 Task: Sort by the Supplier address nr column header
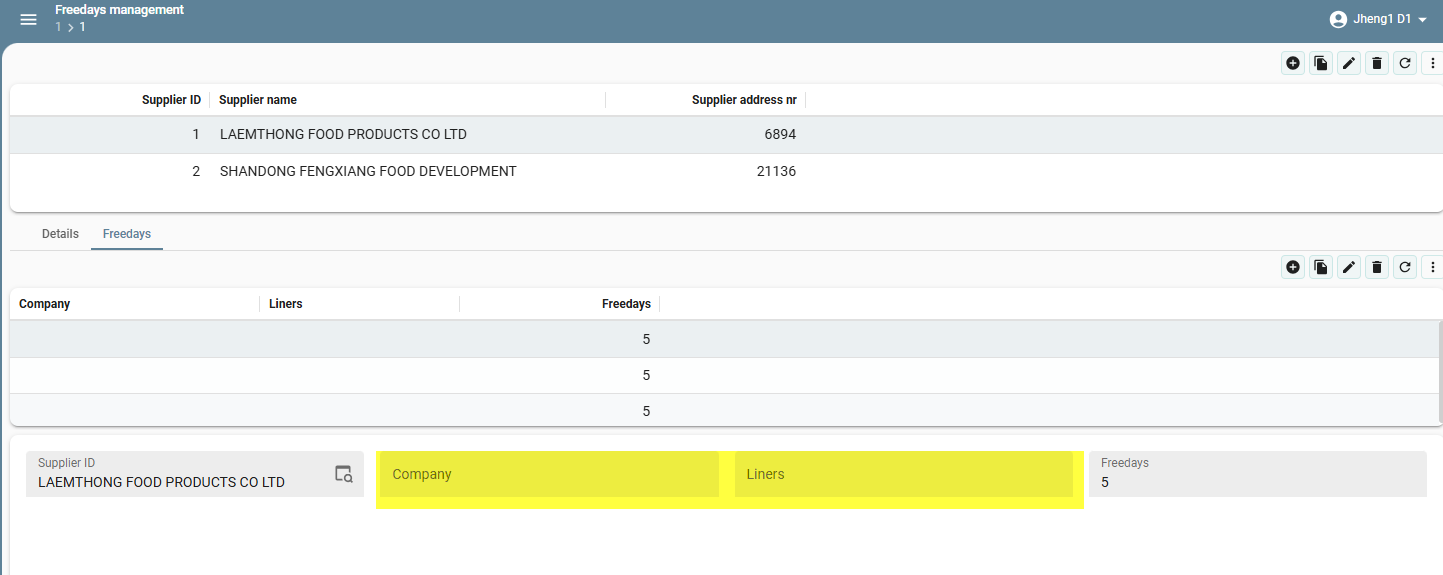pos(744,100)
